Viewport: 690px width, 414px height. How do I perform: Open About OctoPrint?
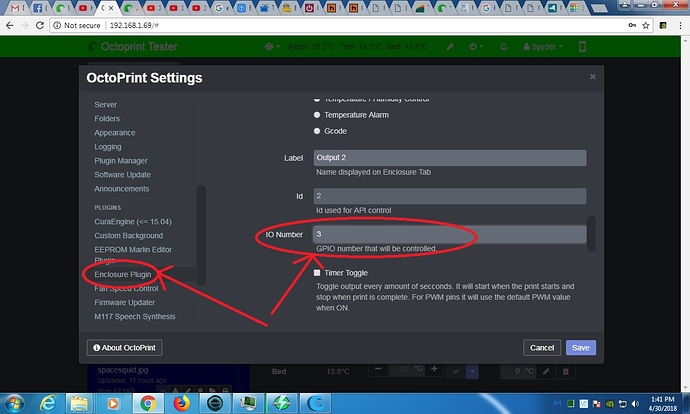coord(125,348)
